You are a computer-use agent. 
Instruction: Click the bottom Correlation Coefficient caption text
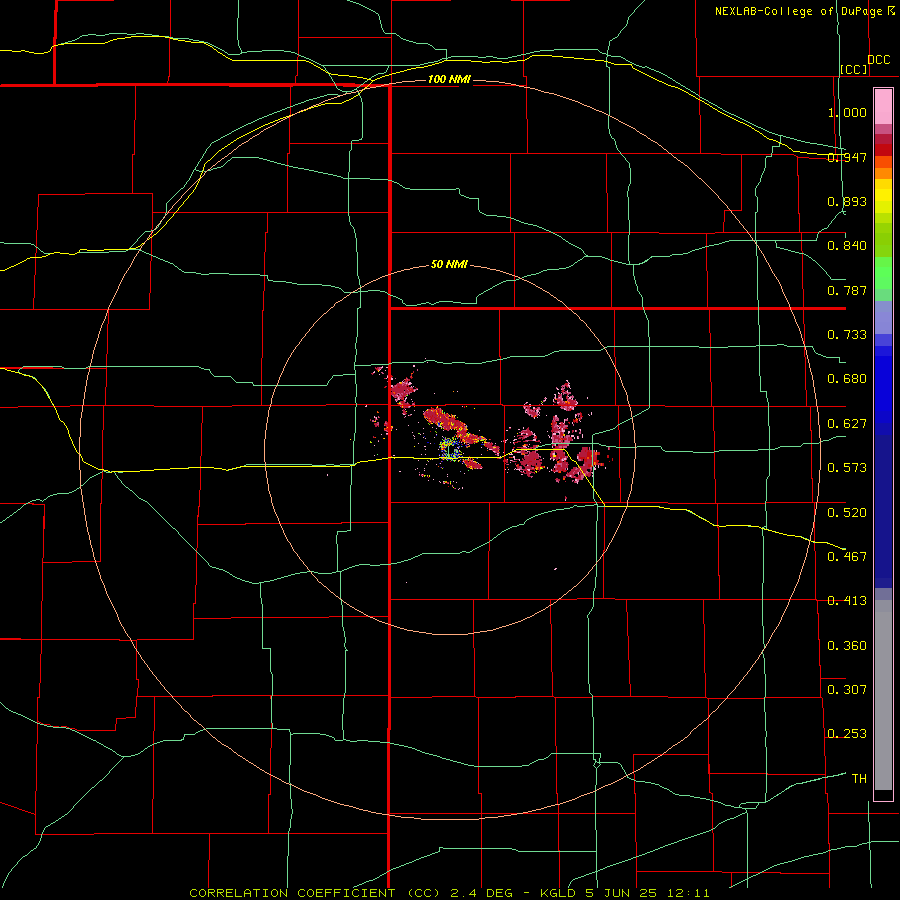(449, 893)
